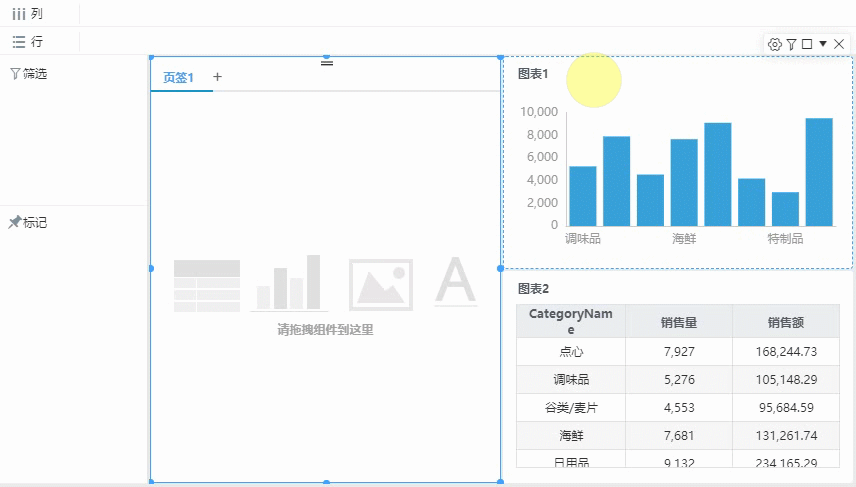The image size is (856, 487).
Task: Select the 点心 table cell
Action: [x=570, y=352]
